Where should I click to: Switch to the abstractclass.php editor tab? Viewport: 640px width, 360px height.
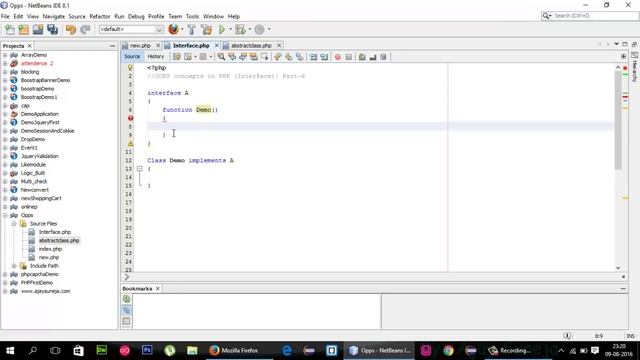251,45
